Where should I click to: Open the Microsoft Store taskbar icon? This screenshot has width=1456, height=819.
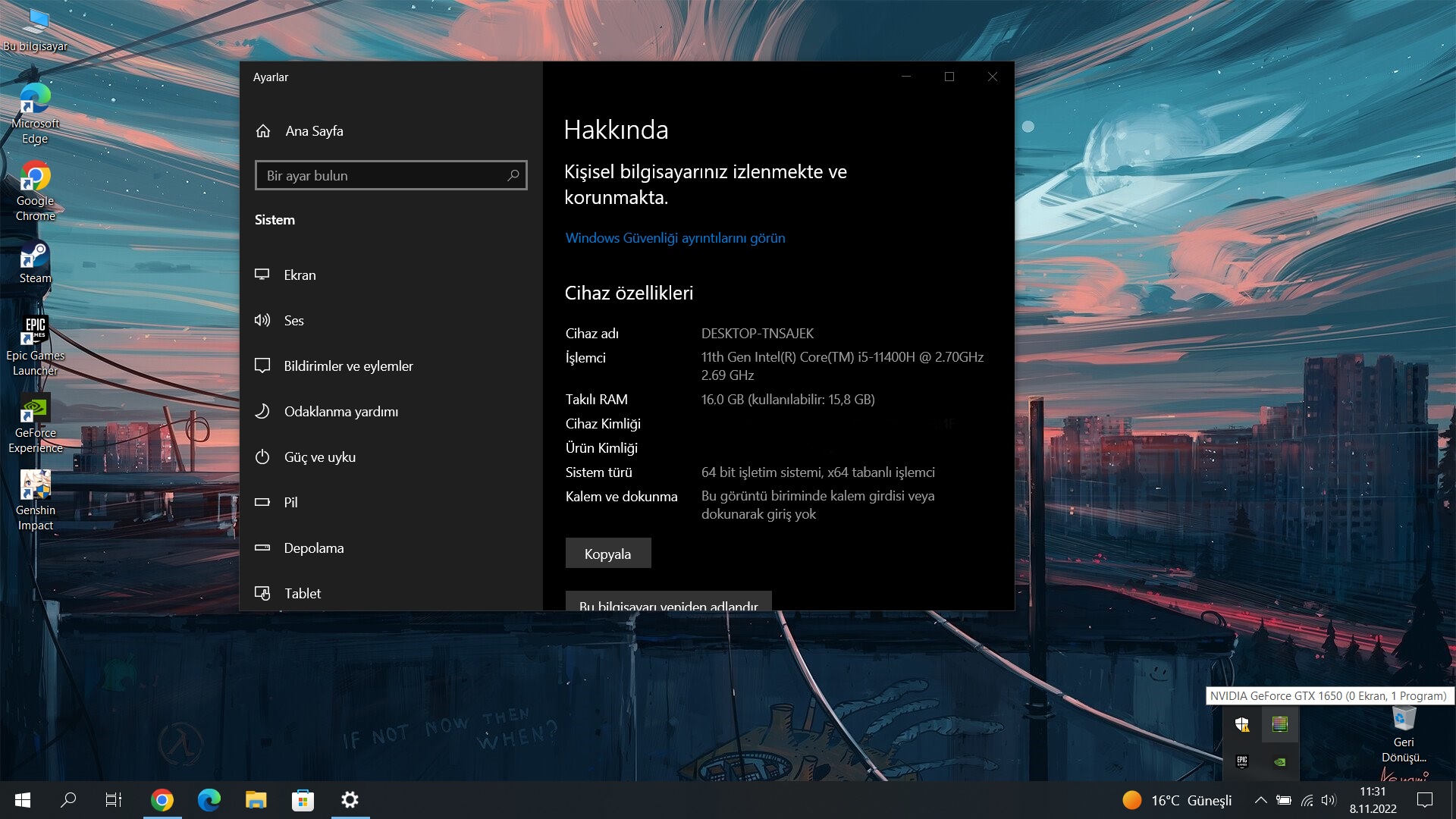click(303, 800)
